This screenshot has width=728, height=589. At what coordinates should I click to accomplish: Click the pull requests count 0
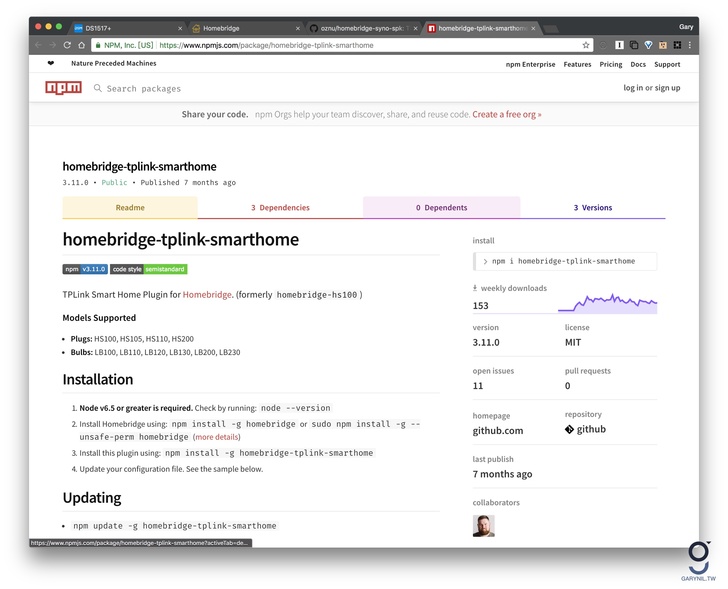(567, 385)
